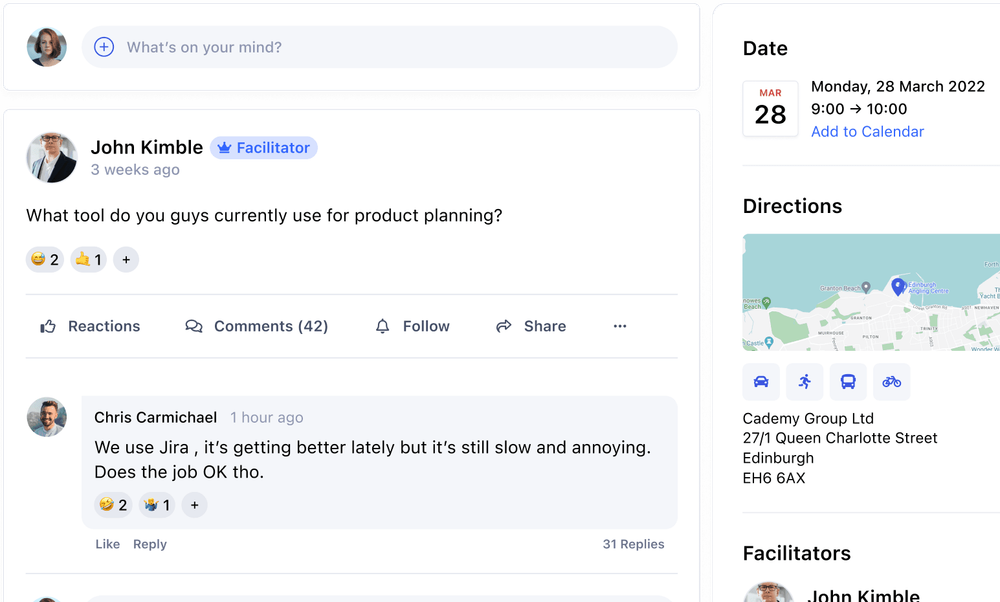Click the Add to Calendar link
Screen dimensions: 1000x602
pyautogui.click(x=867, y=132)
